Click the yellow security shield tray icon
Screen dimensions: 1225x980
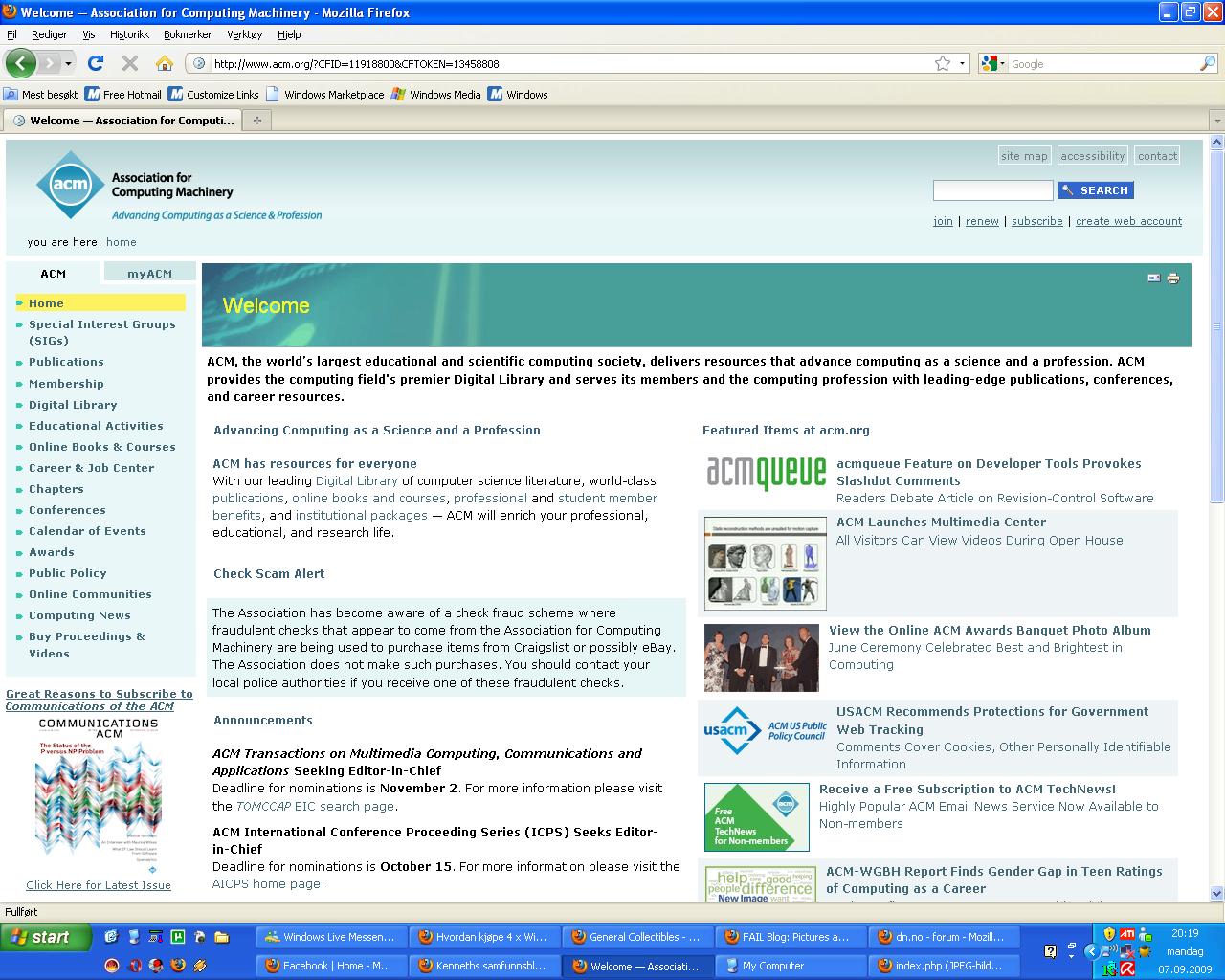1110,934
